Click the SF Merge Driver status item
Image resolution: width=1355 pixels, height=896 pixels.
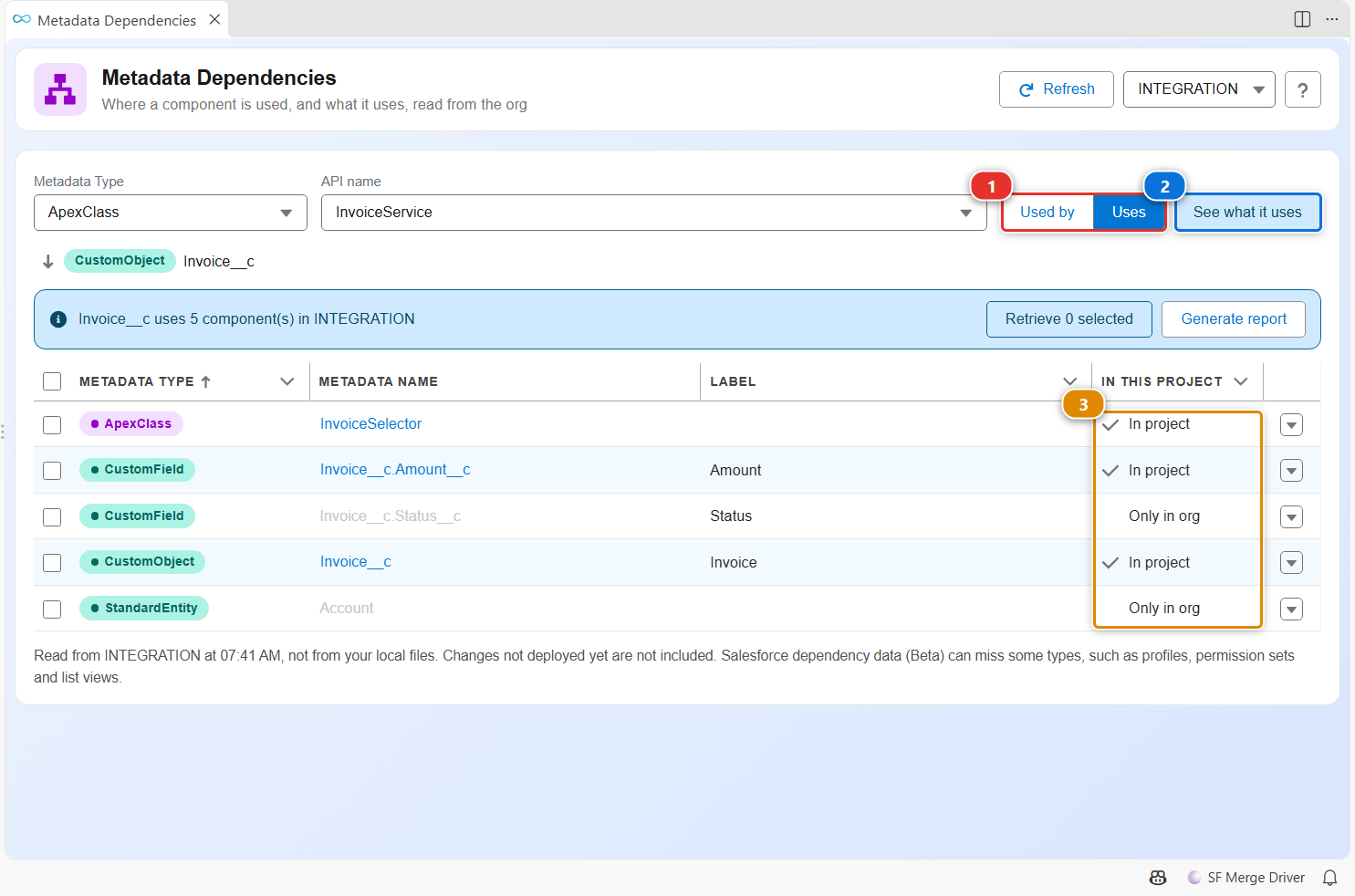[x=1246, y=878]
